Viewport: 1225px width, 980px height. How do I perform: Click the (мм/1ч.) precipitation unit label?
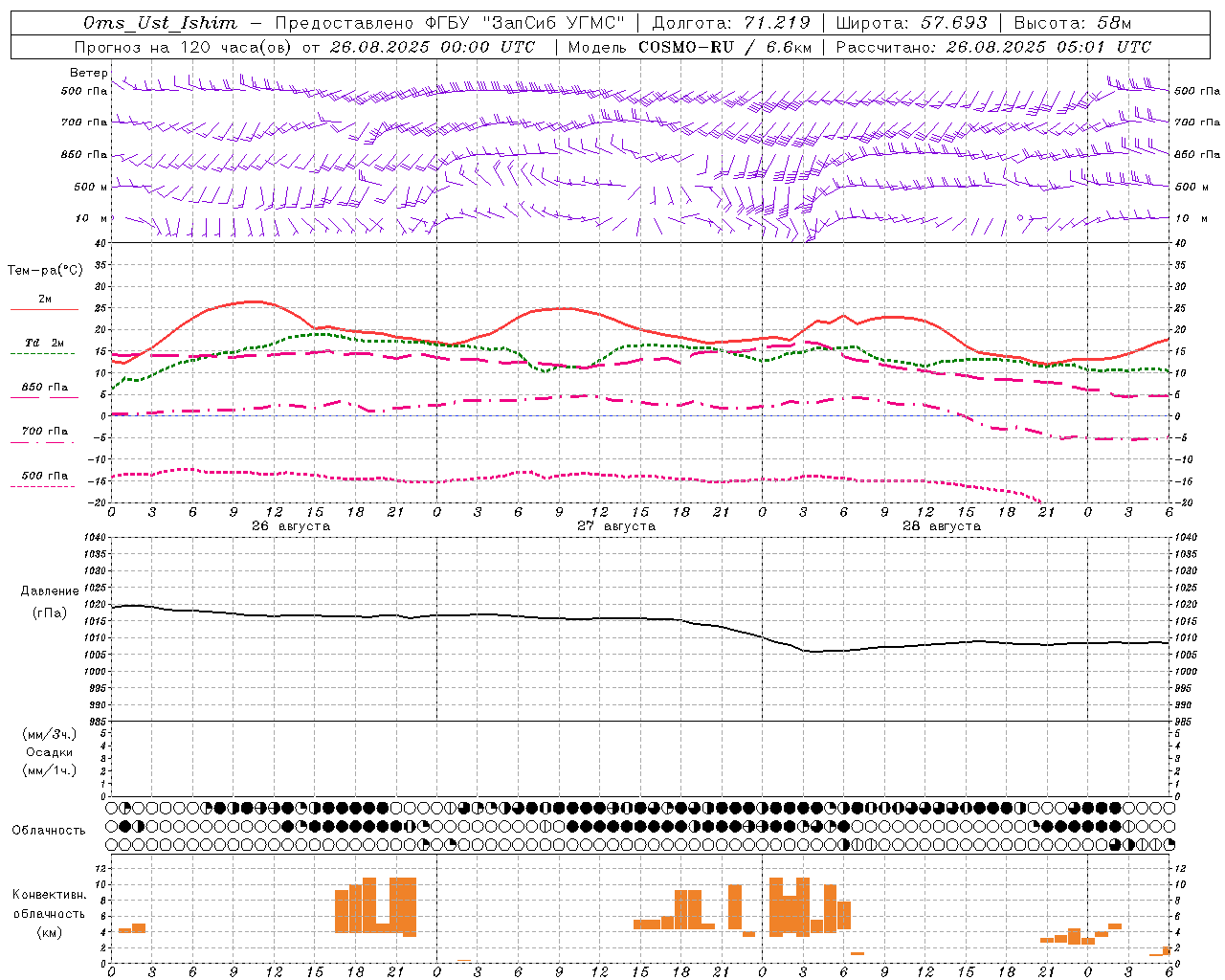click(50, 771)
